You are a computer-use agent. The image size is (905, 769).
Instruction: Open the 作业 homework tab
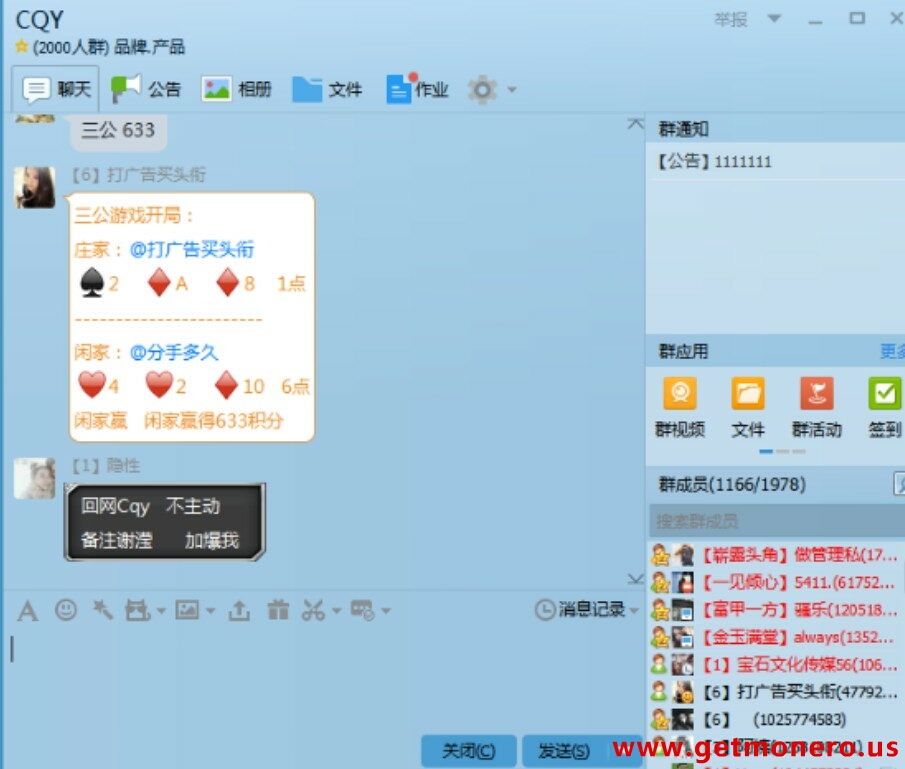(x=417, y=90)
